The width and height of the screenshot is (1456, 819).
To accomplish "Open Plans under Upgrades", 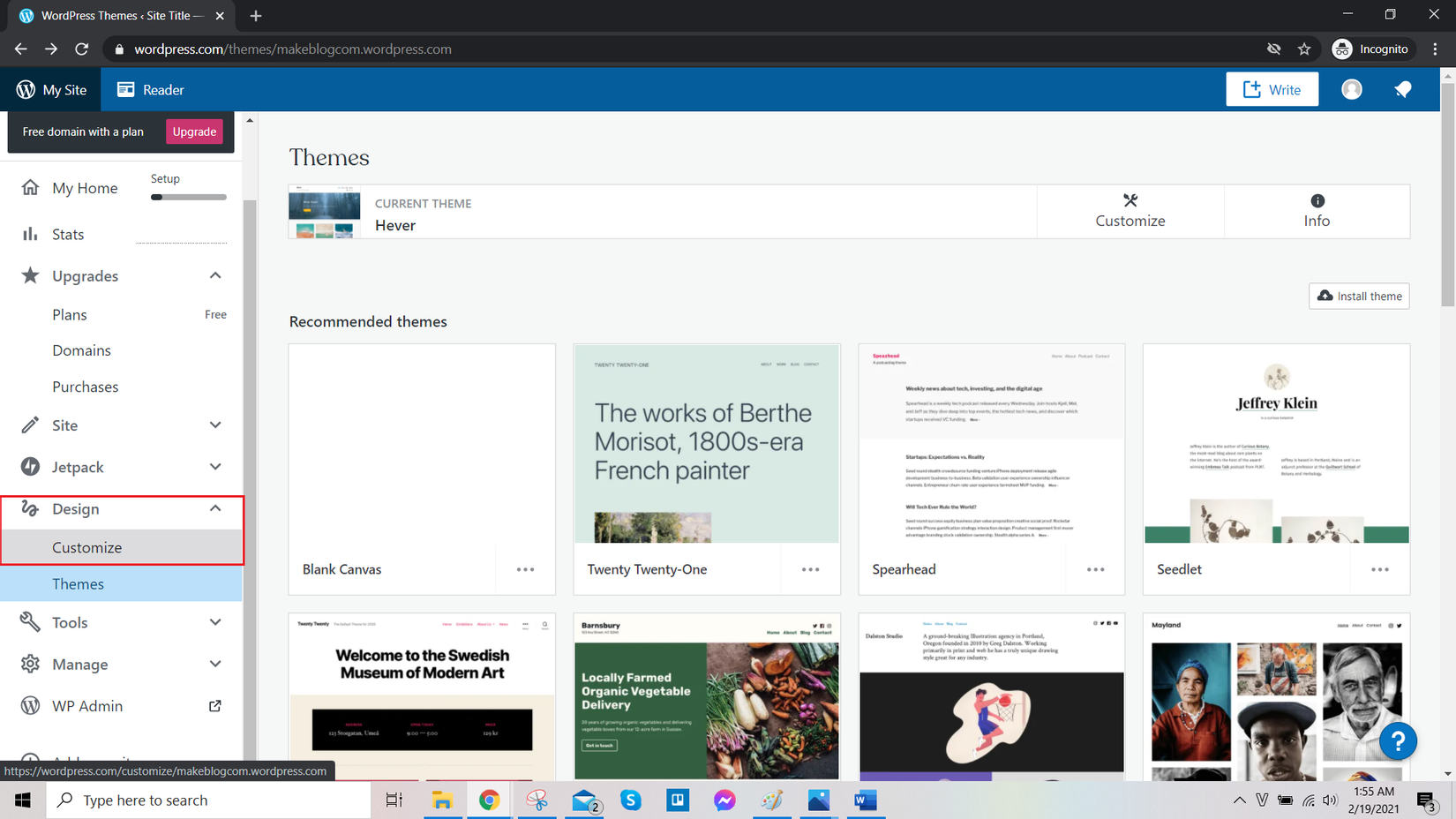I will [x=70, y=315].
